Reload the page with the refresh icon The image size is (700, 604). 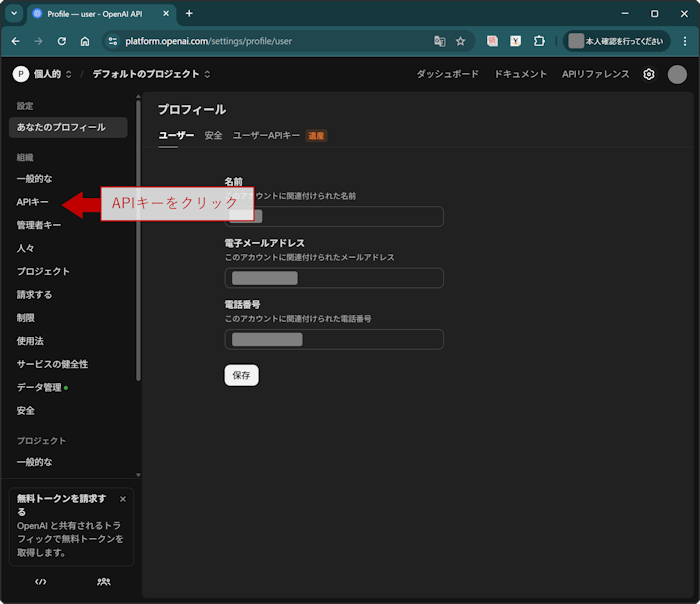coord(62,41)
